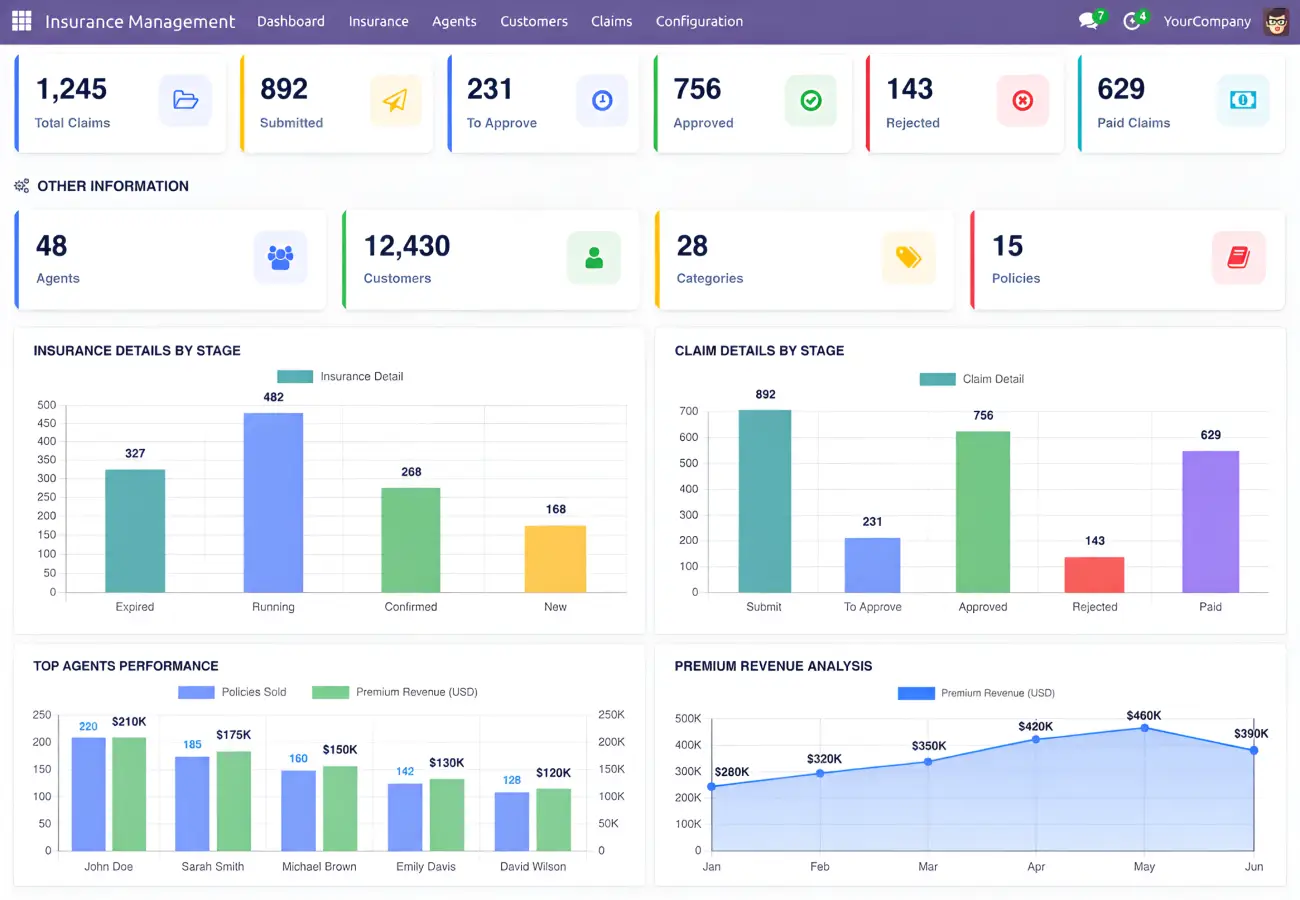Click the red Rejected bar in Claim Details chart
The image size is (1300, 900).
click(1094, 574)
